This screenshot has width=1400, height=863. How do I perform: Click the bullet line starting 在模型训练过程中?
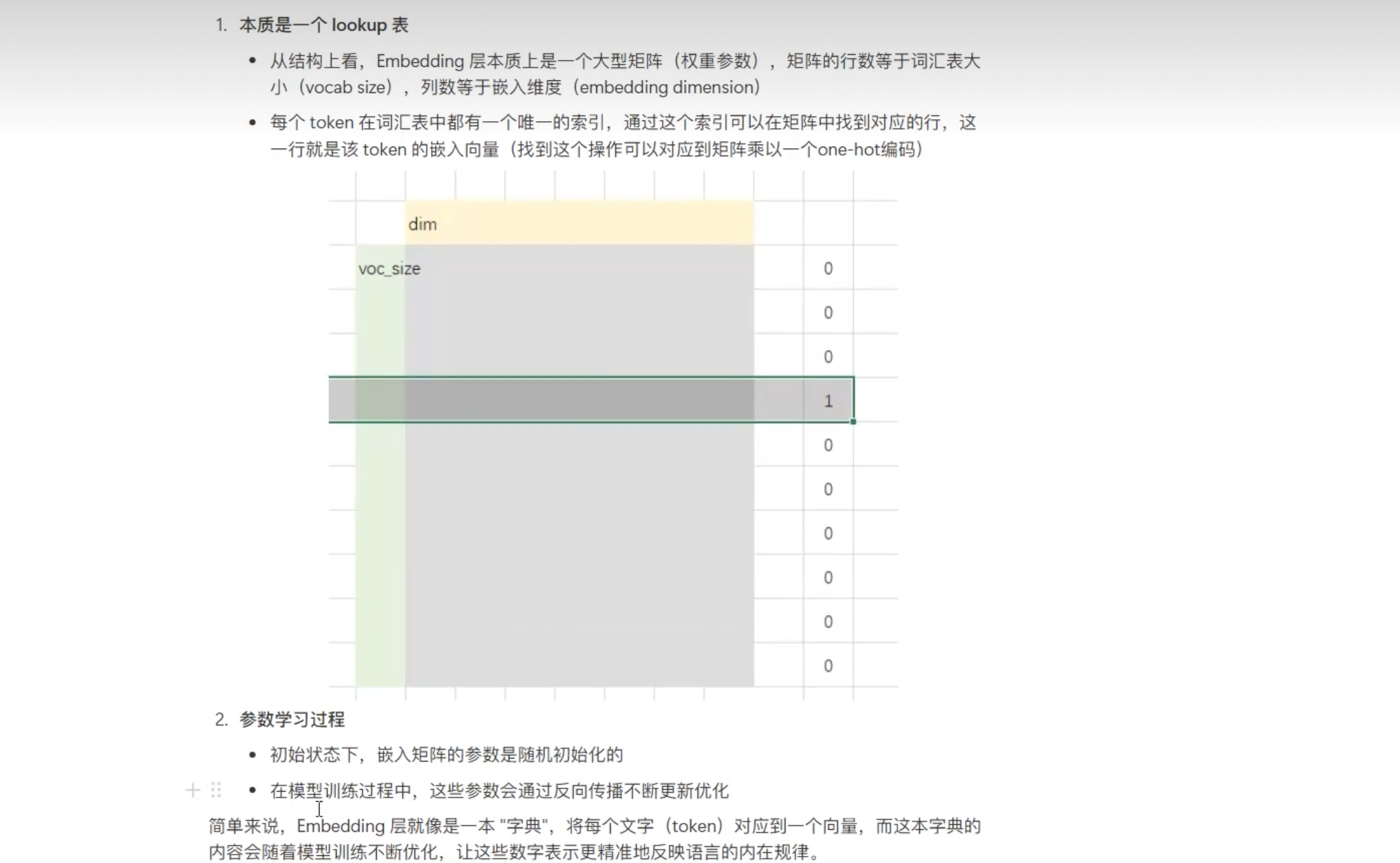499,791
